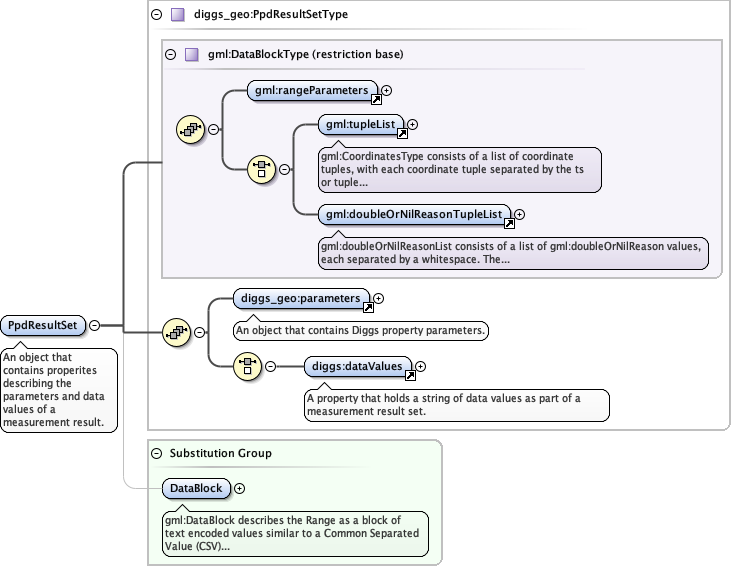Collapse the PpdResultSet root element

pos(94,325)
